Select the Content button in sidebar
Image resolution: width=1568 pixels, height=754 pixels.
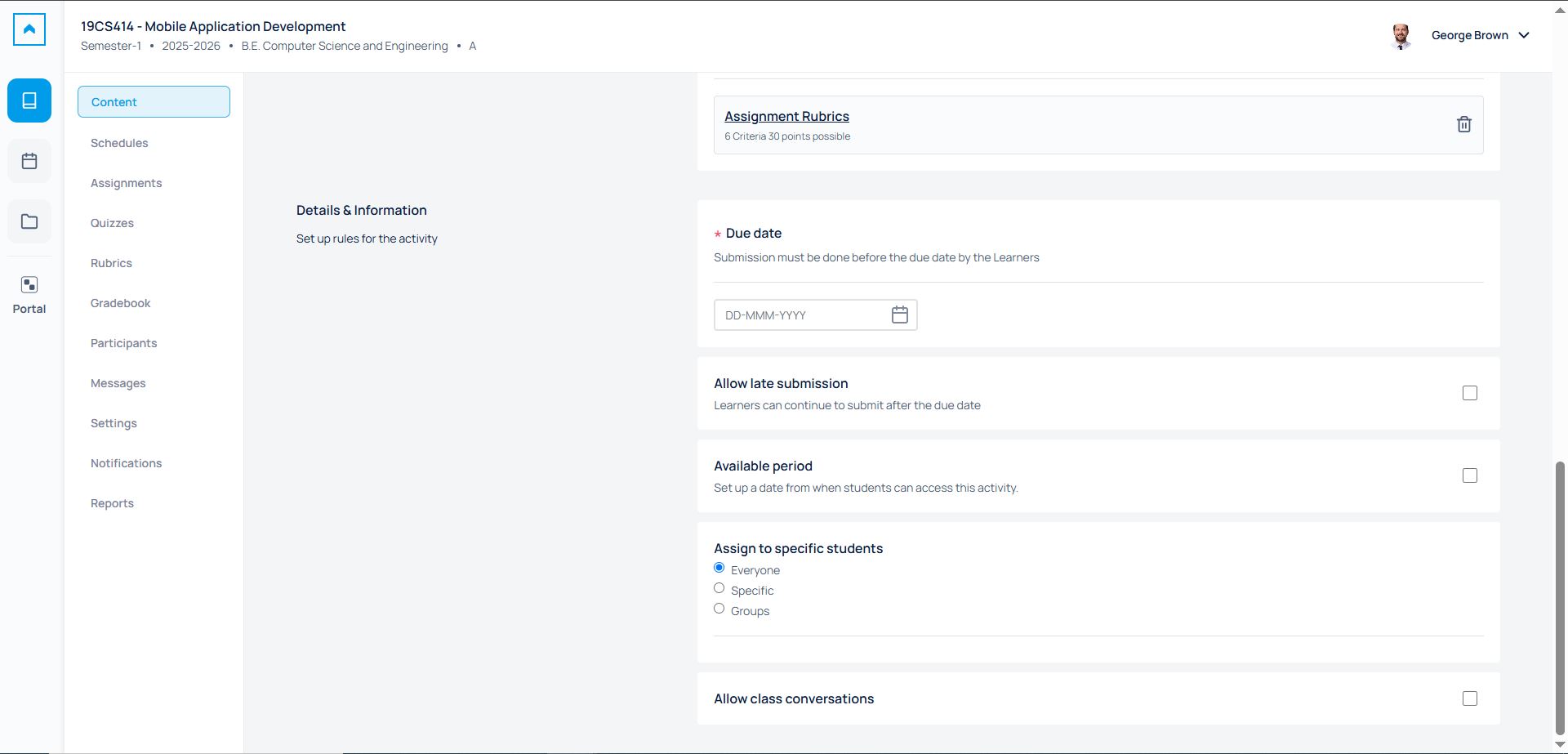click(154, 102)
